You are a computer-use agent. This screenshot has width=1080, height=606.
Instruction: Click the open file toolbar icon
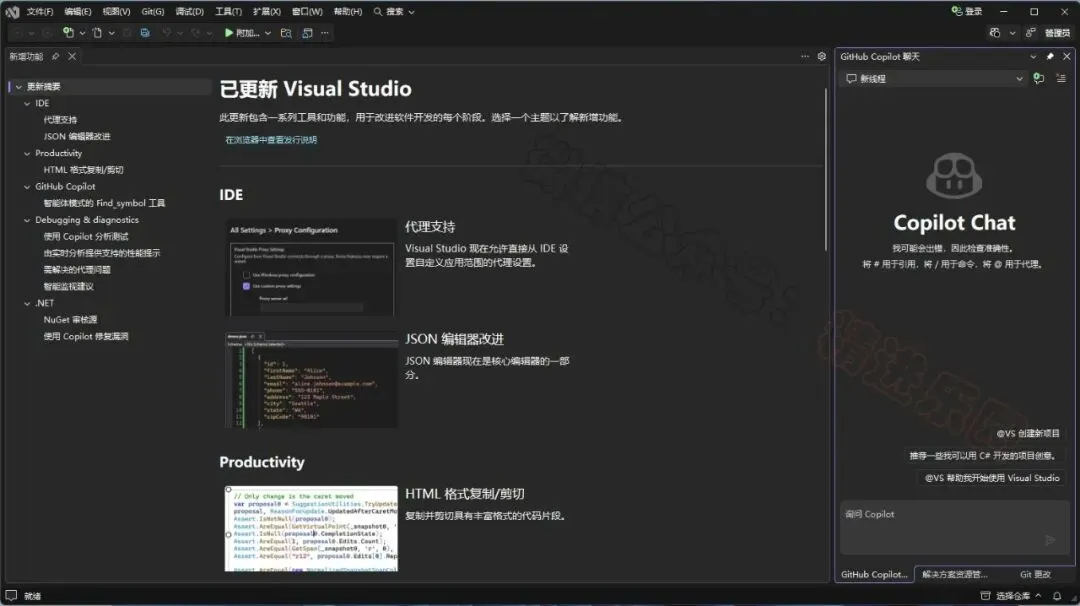pyautogui.click(x=97, y=32)
